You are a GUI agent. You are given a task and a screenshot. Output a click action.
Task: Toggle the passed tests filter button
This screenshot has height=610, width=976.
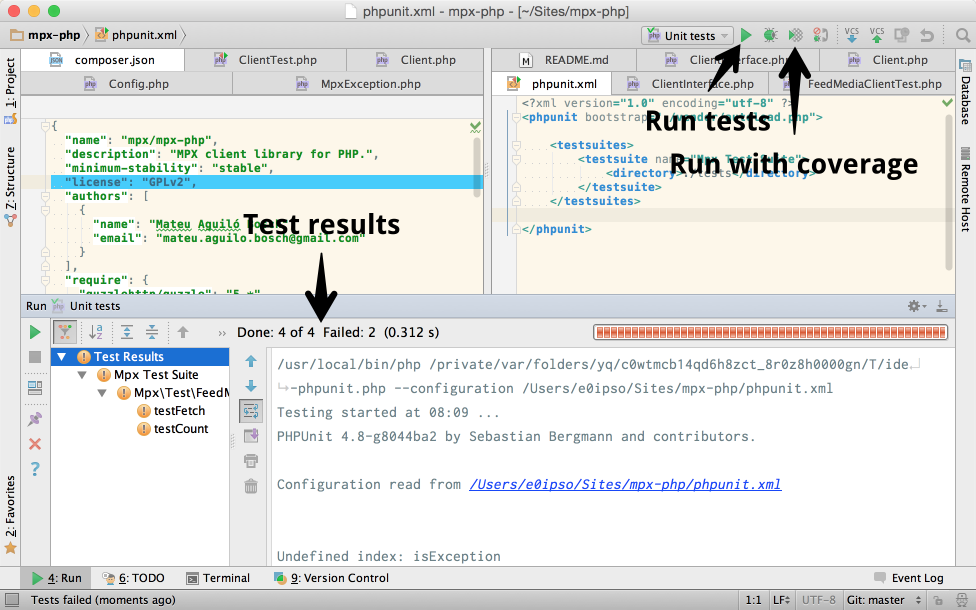point(64,332)
